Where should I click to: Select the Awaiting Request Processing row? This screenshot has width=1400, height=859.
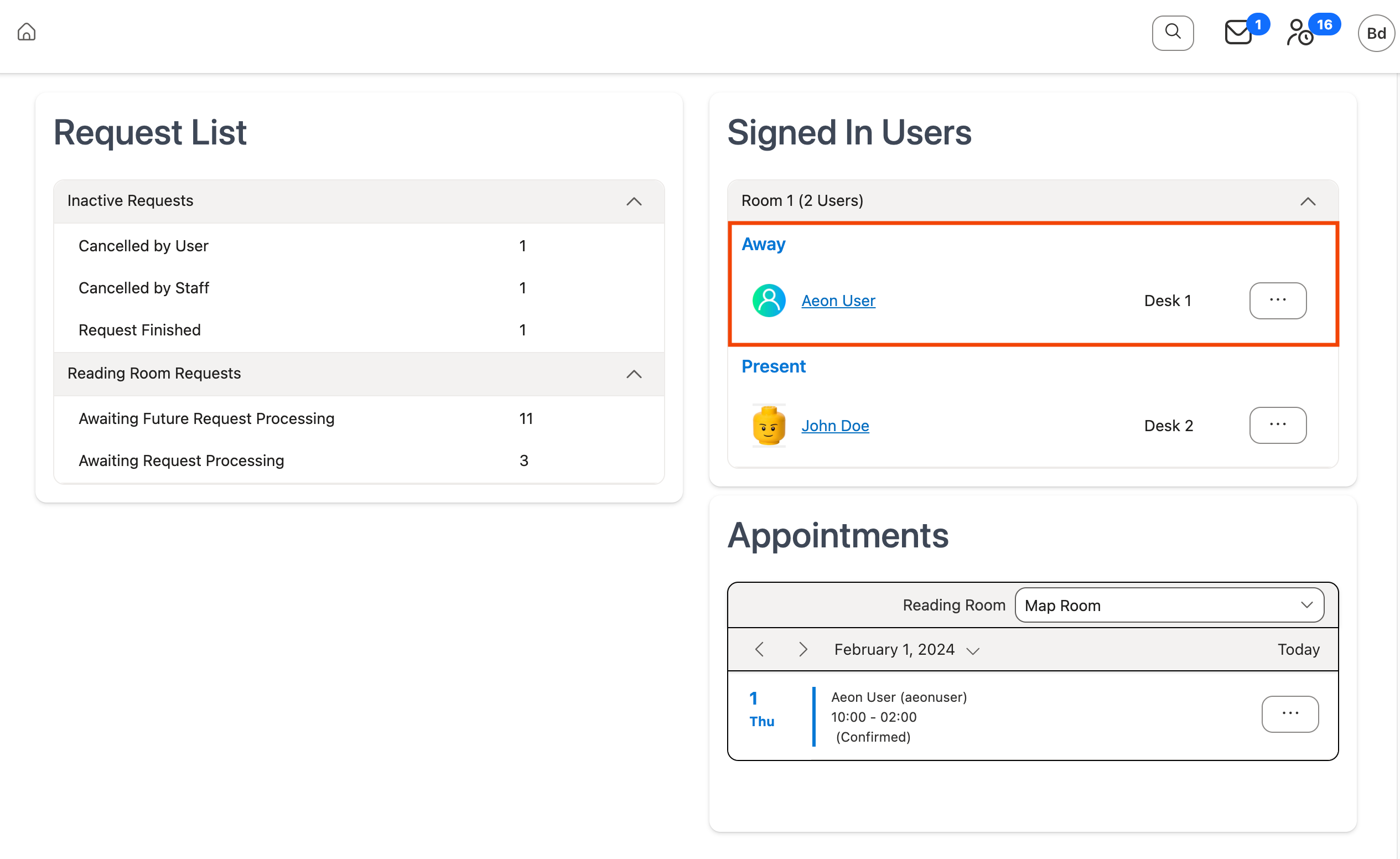coord(182,460)
